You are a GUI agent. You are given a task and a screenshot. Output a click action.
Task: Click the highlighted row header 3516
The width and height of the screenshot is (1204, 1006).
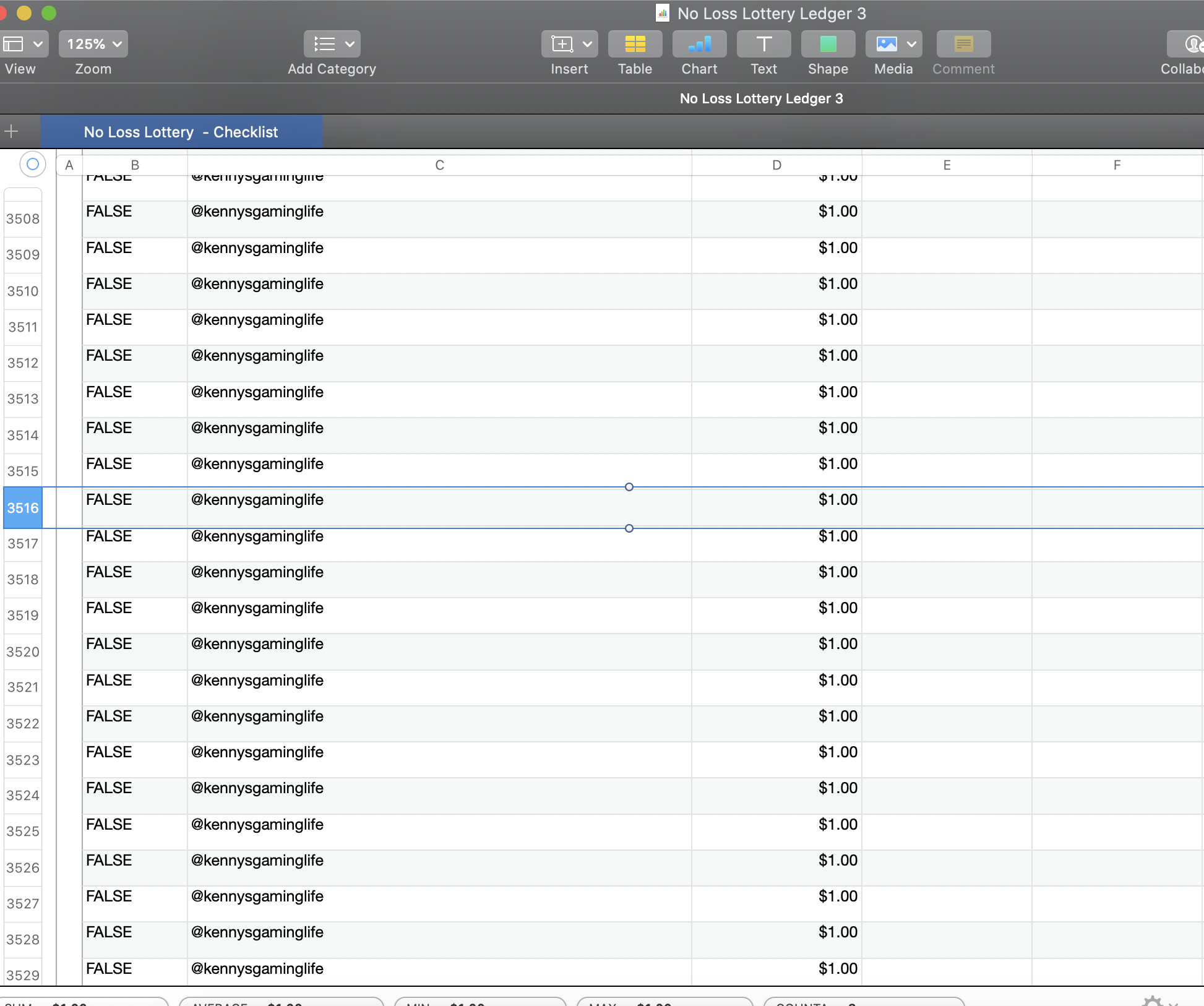pyautogui.click(x=23, y=508)
